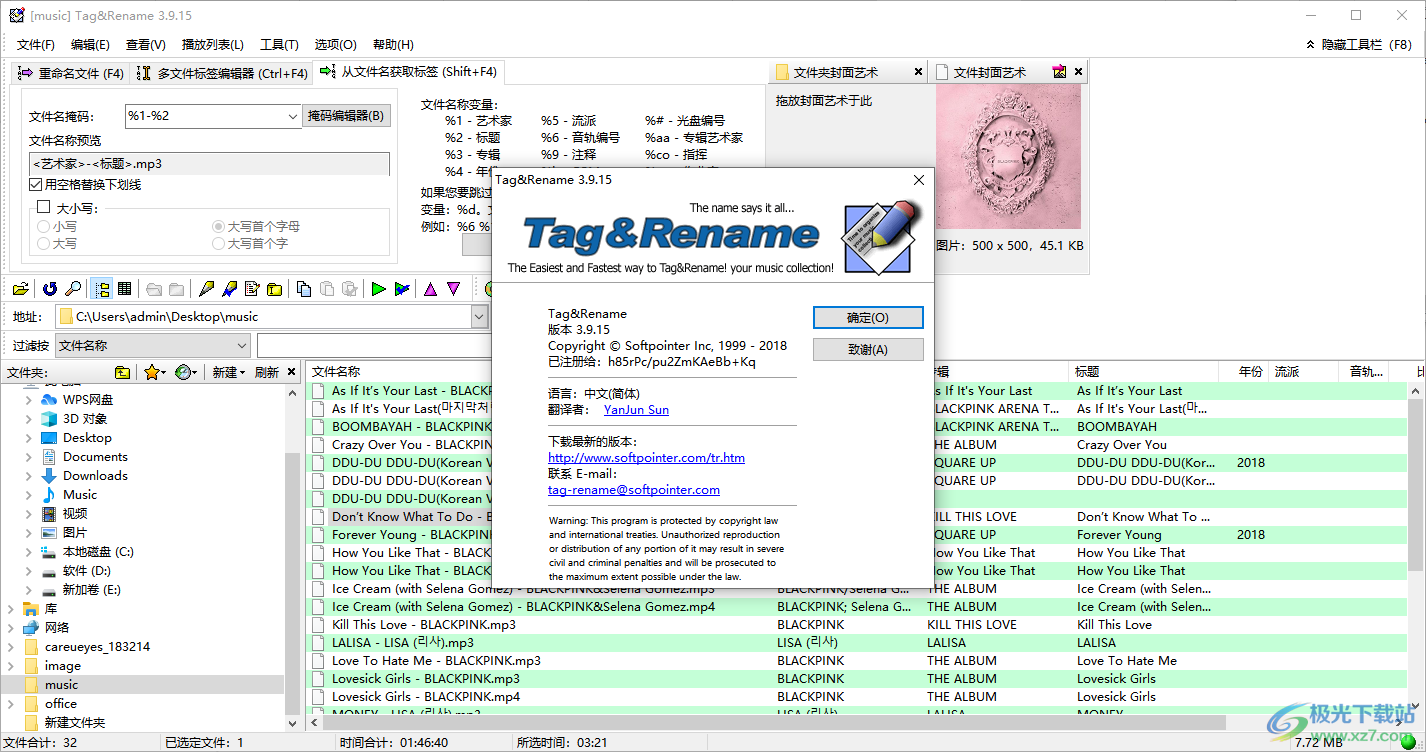Screen dimensions: 1426x752
Task: Click the filter text input field
Action: (376, 345)
